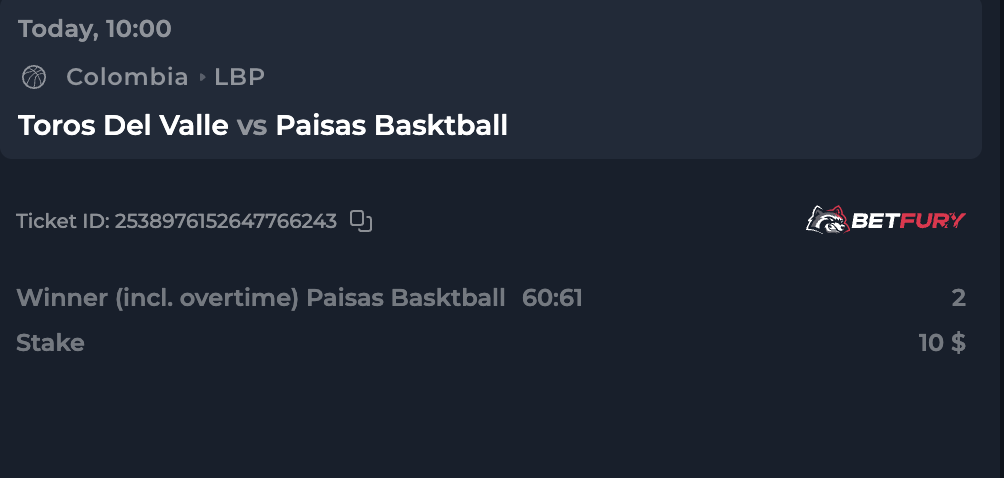Screen dimensions: 1004x478
Task: Open the LBP league link
Action: (239, 77)
